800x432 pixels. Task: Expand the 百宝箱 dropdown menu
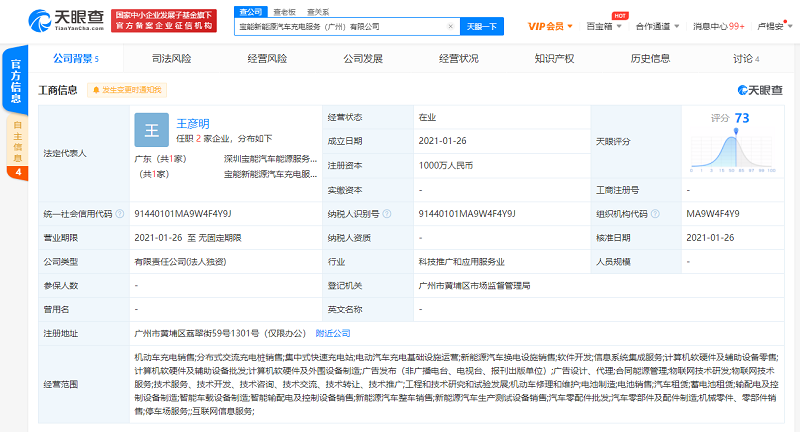(x=600, y=26)
